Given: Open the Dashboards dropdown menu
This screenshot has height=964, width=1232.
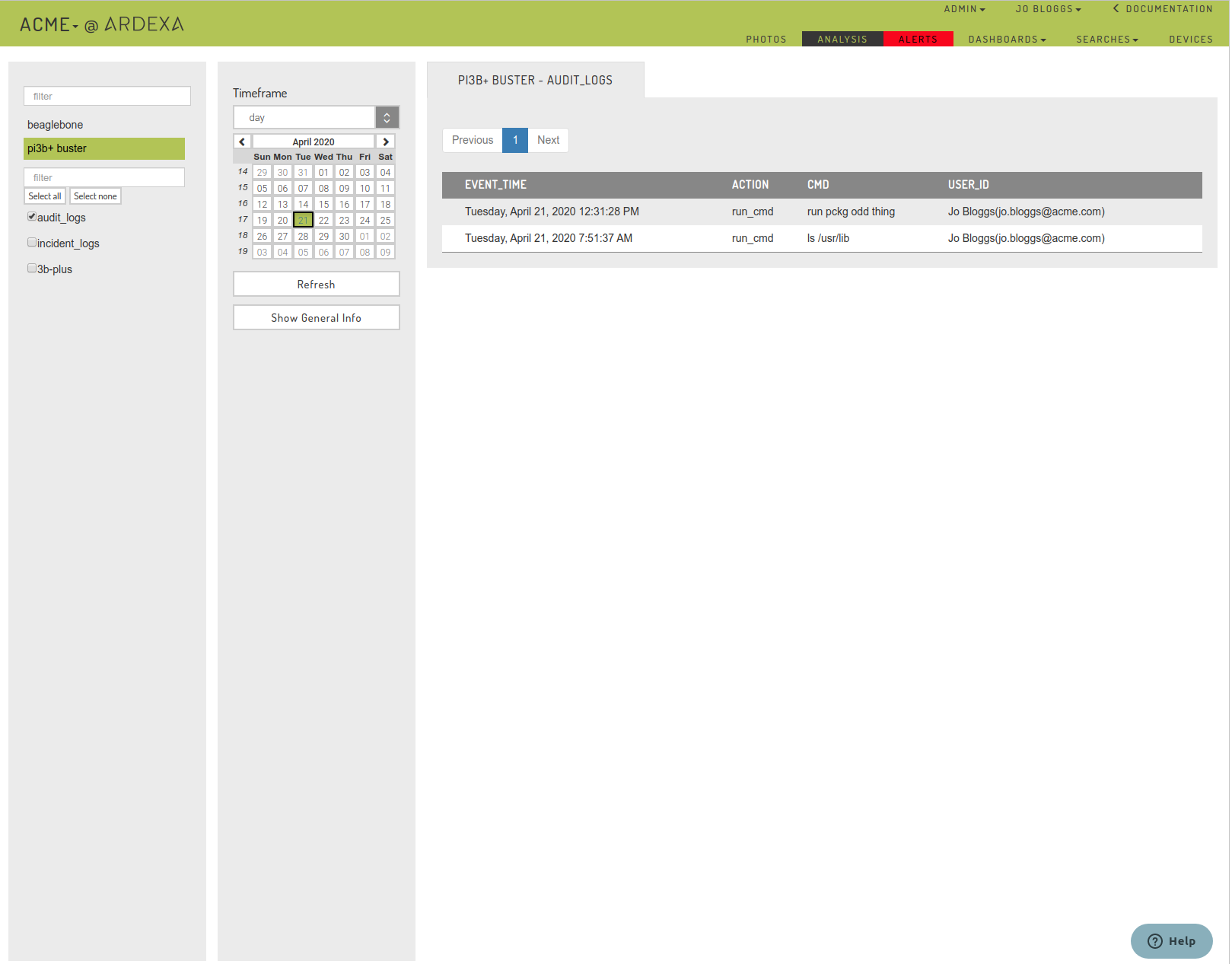Looking at the screenshot, I should tap(1007, 40).
